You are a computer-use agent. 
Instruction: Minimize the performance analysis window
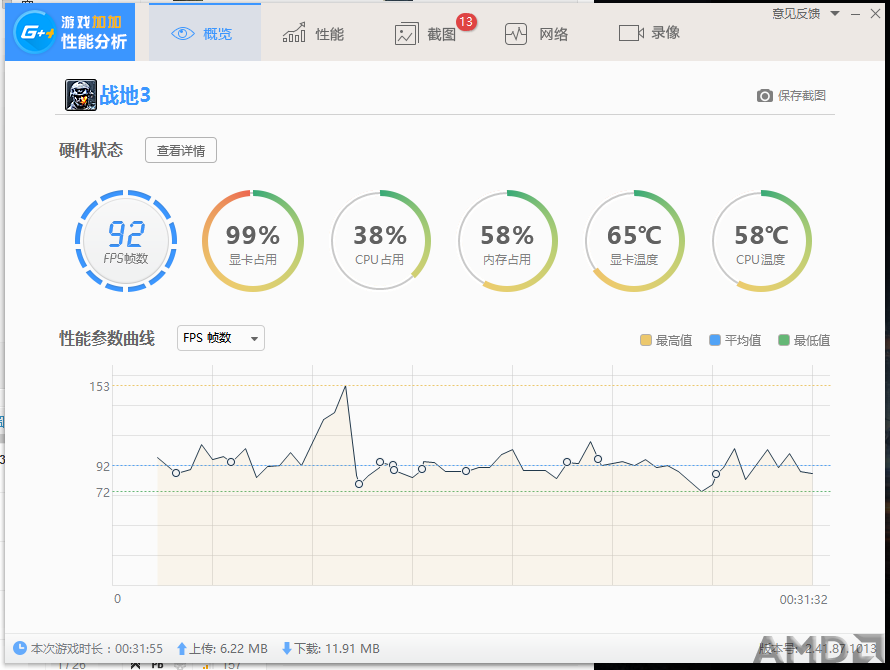(855, 14)
